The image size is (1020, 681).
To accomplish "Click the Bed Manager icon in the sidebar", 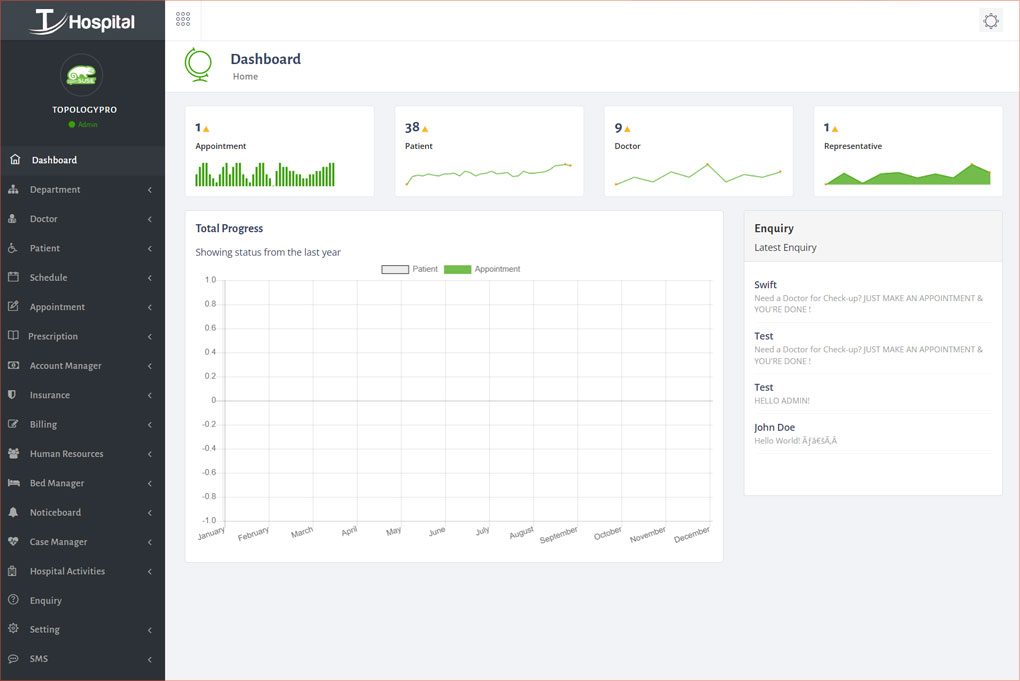I will (13, 483).
